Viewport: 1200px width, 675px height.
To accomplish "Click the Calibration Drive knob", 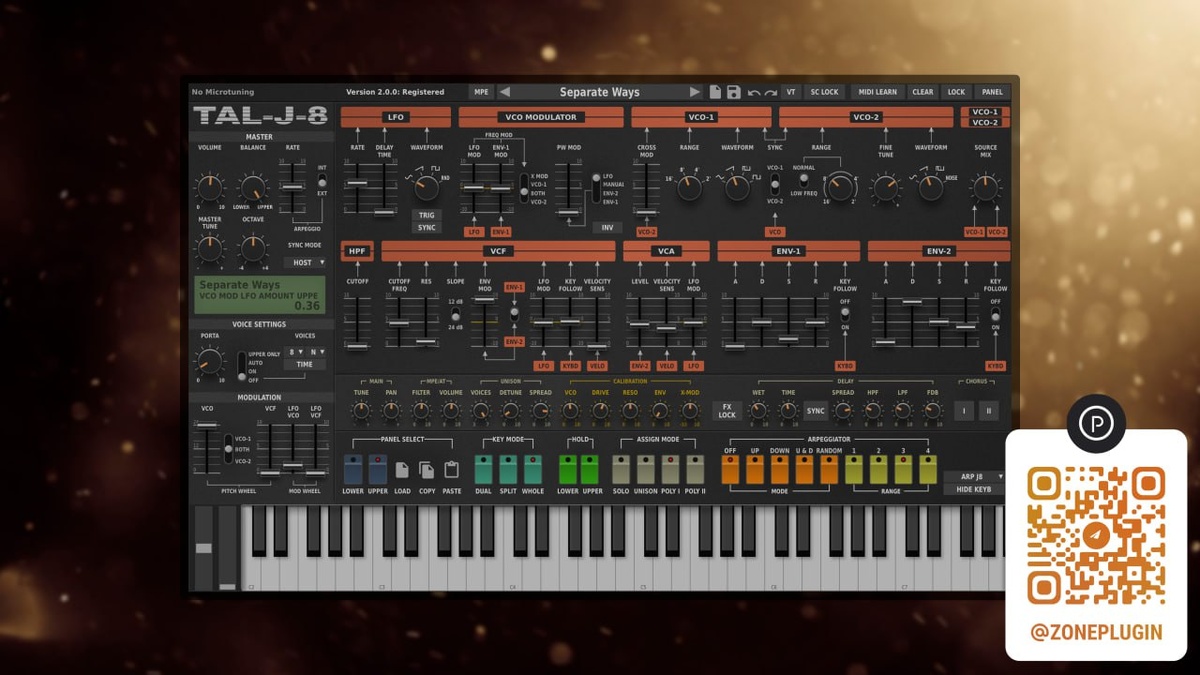I will (600, 411).
